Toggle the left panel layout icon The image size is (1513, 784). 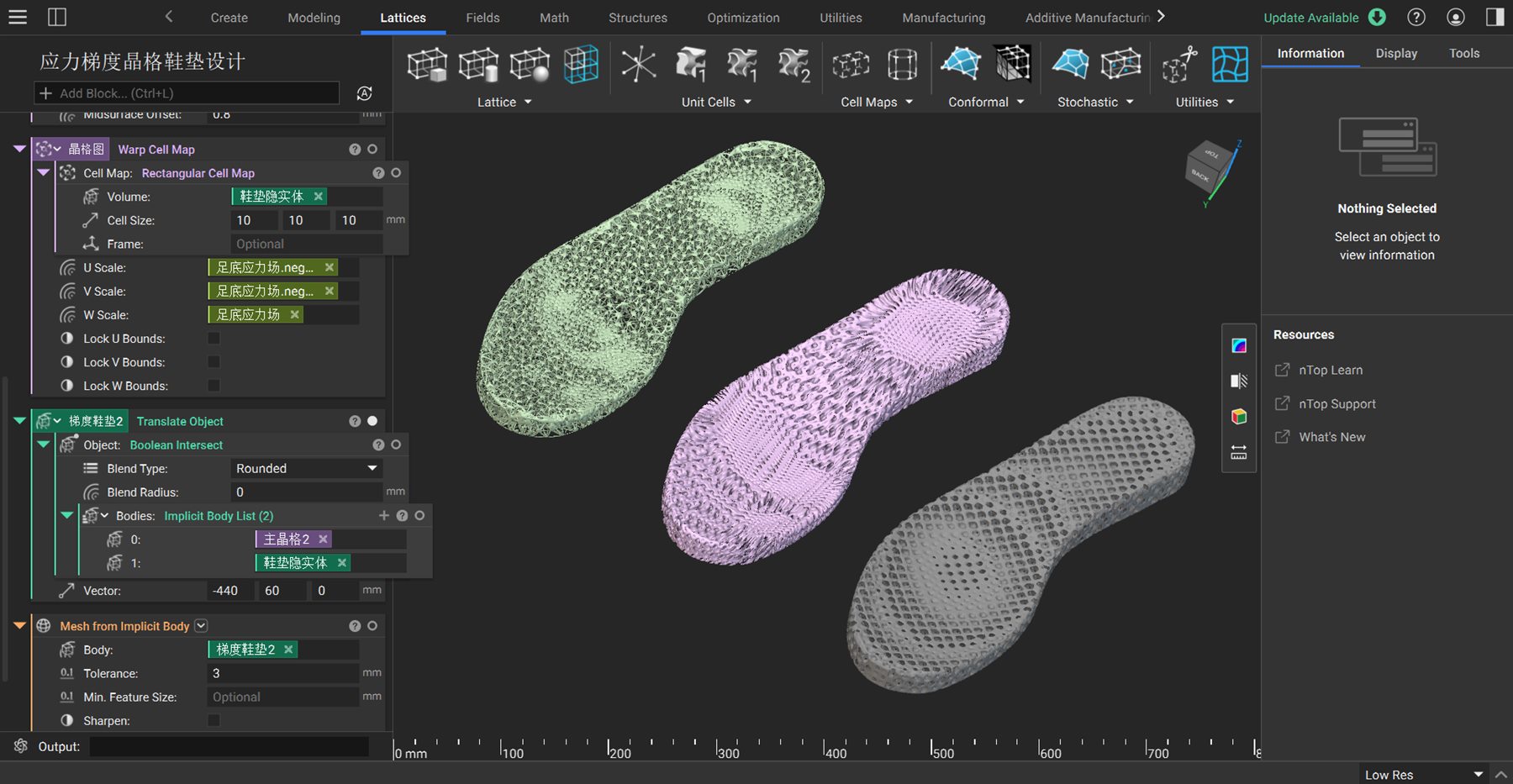(57, 17)
